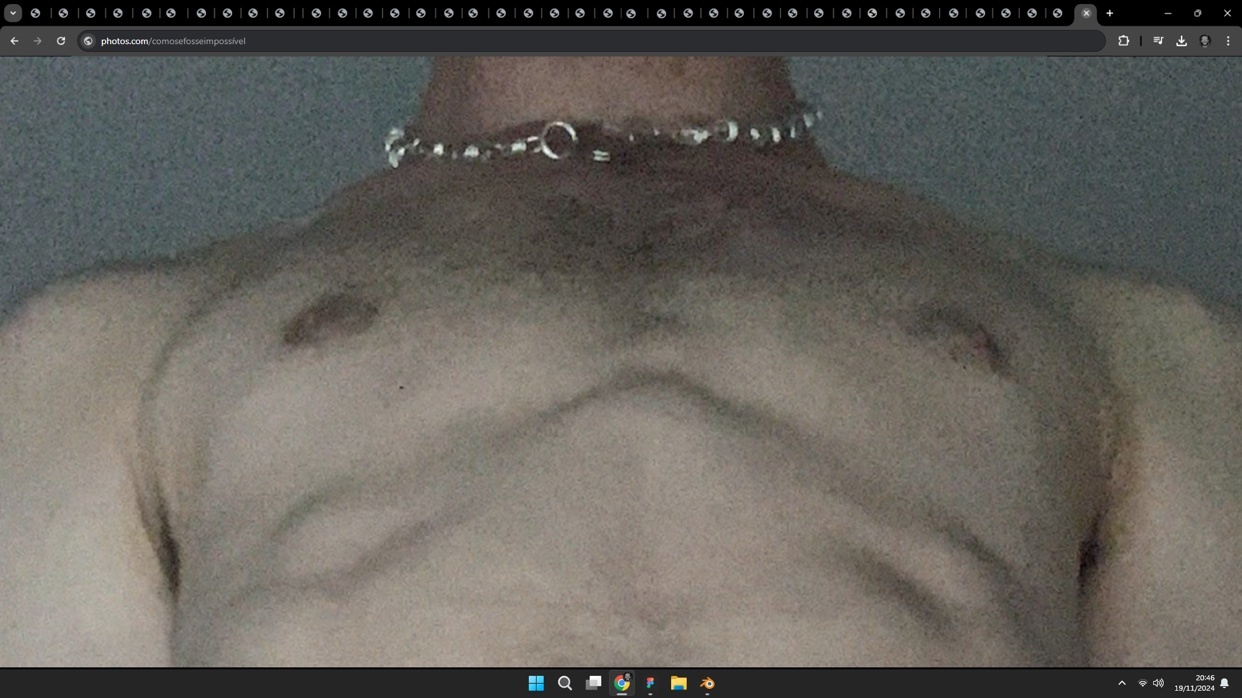Open the tab search dropdown

click(13, 13)
